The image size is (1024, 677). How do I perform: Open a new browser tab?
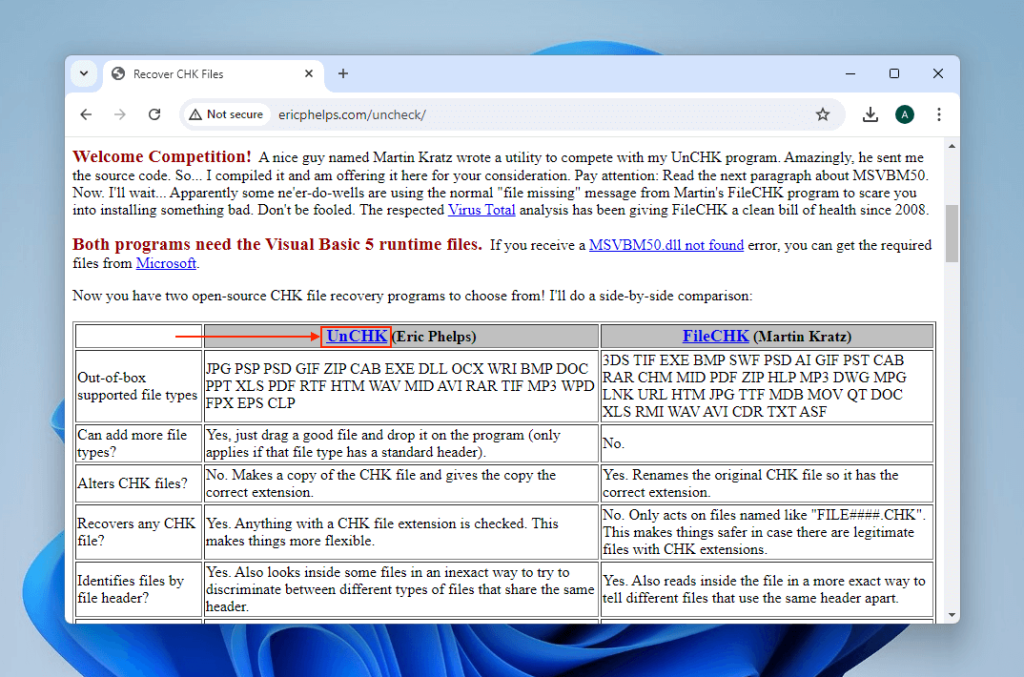tap(343, 73)
